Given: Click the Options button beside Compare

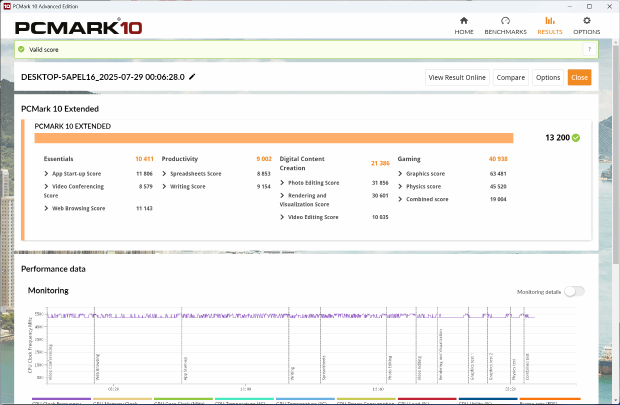Looking at the screenshot, I should click(548, 78).
